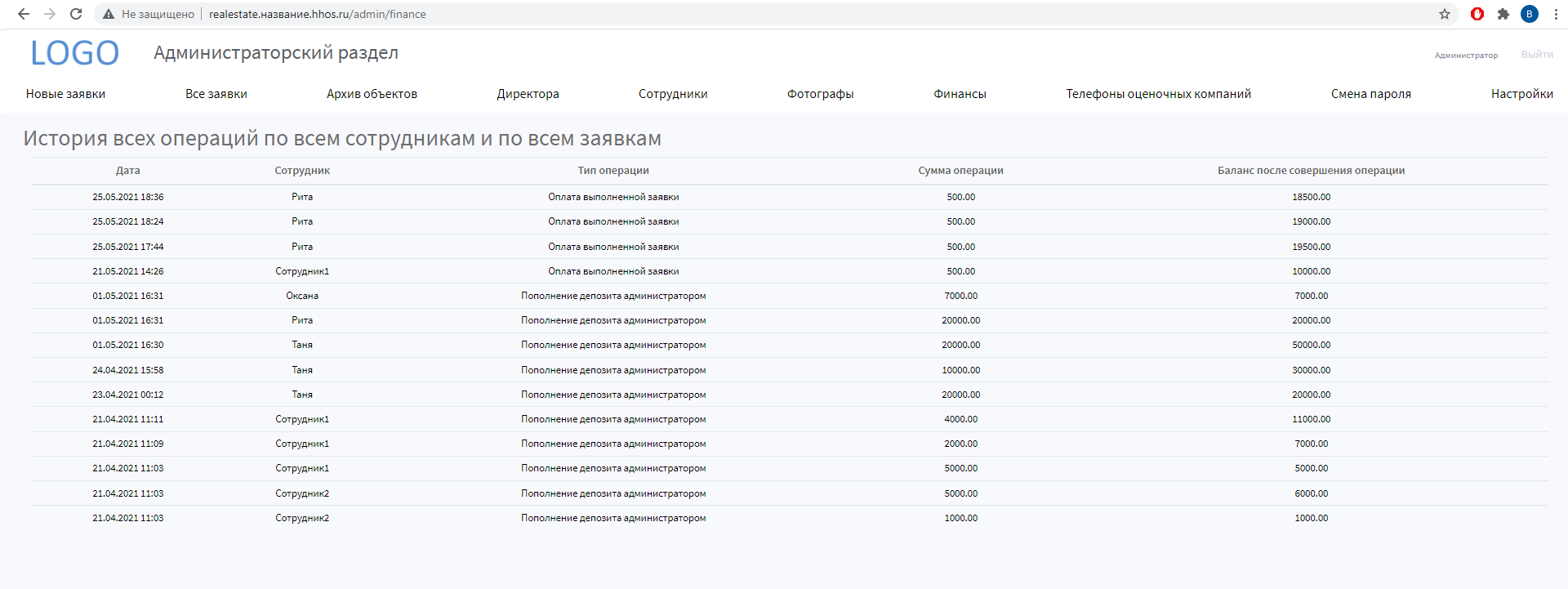
Task: Reload the finance page
Action: tap(76, 14)
